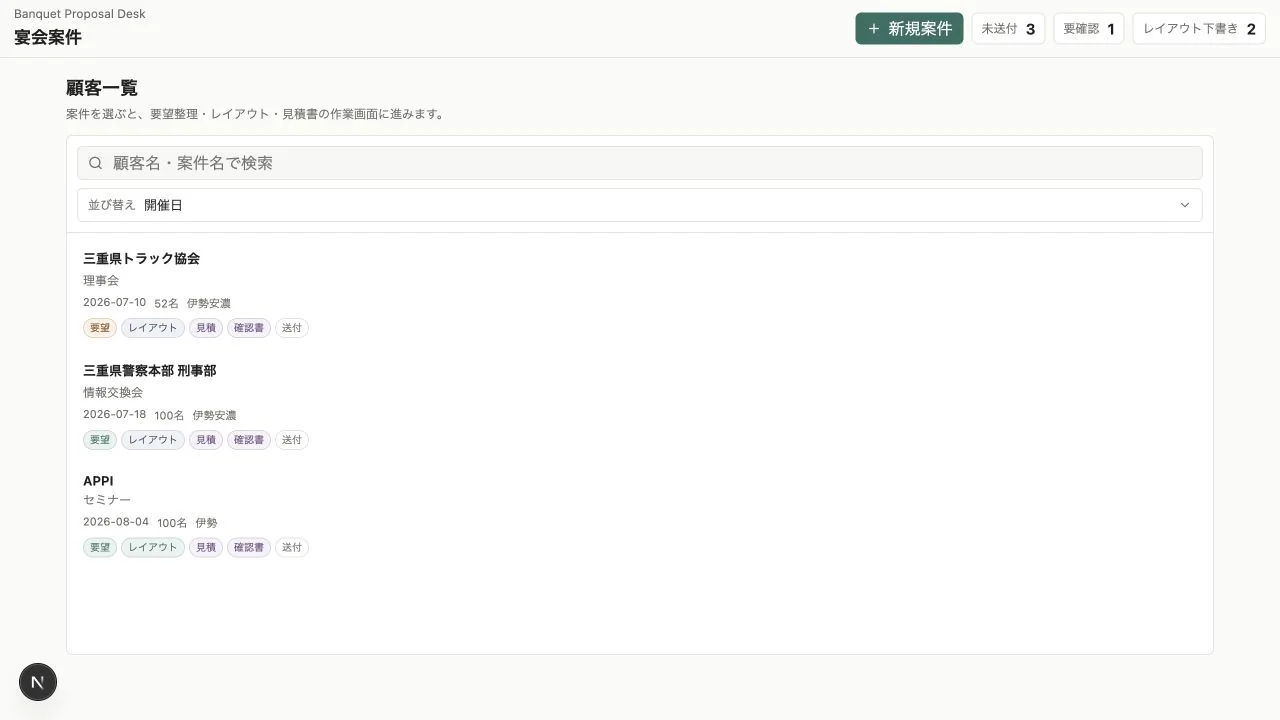Screen dimensions: 1280x720
Task: Click レイアウト tag for APPI
Action: tap(153, 548)
